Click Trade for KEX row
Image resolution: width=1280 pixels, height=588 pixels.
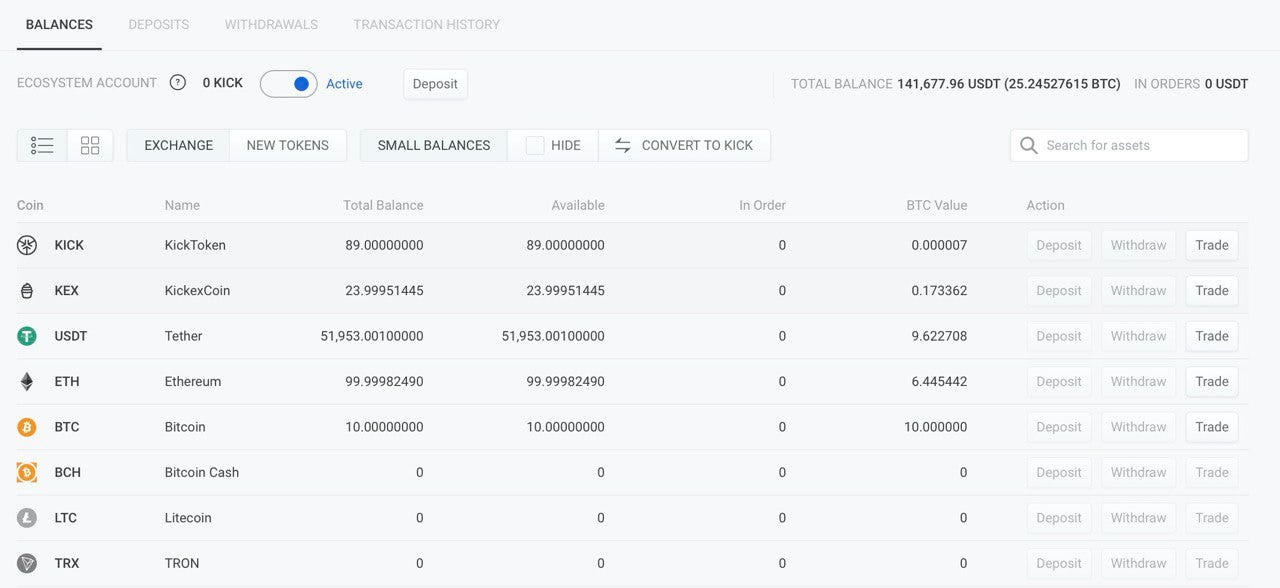click(1212, 291)
